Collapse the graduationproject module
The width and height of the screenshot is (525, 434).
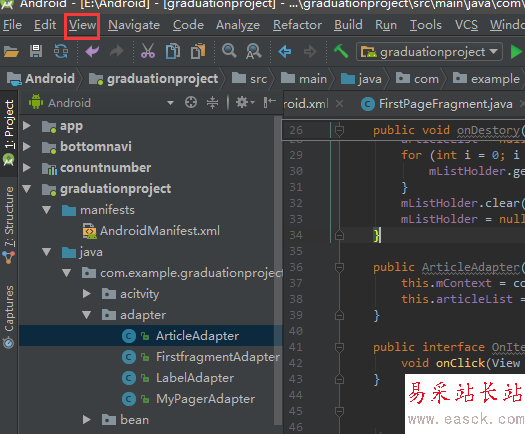(27, 189)
